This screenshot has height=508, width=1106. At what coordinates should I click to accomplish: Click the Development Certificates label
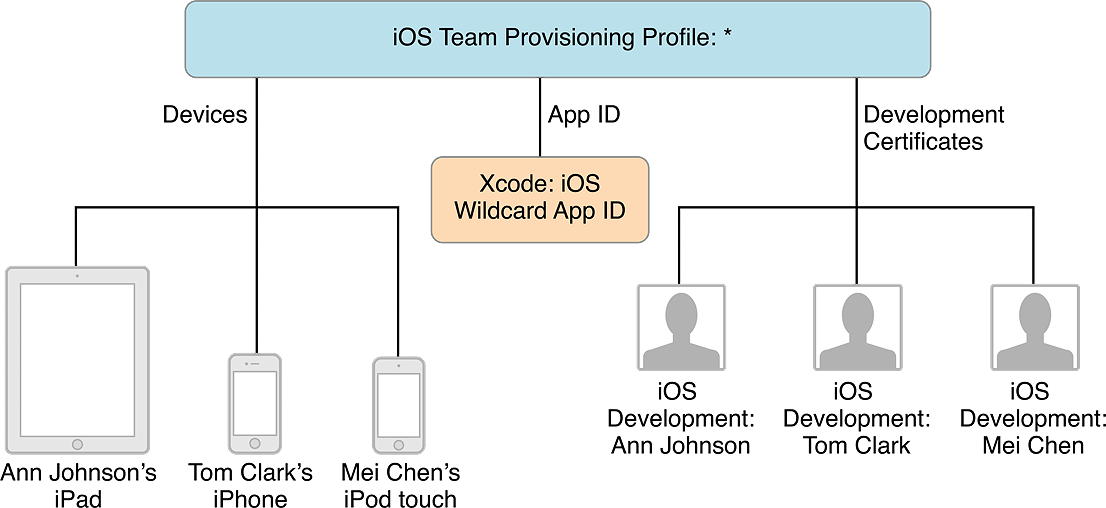[934, 128]
